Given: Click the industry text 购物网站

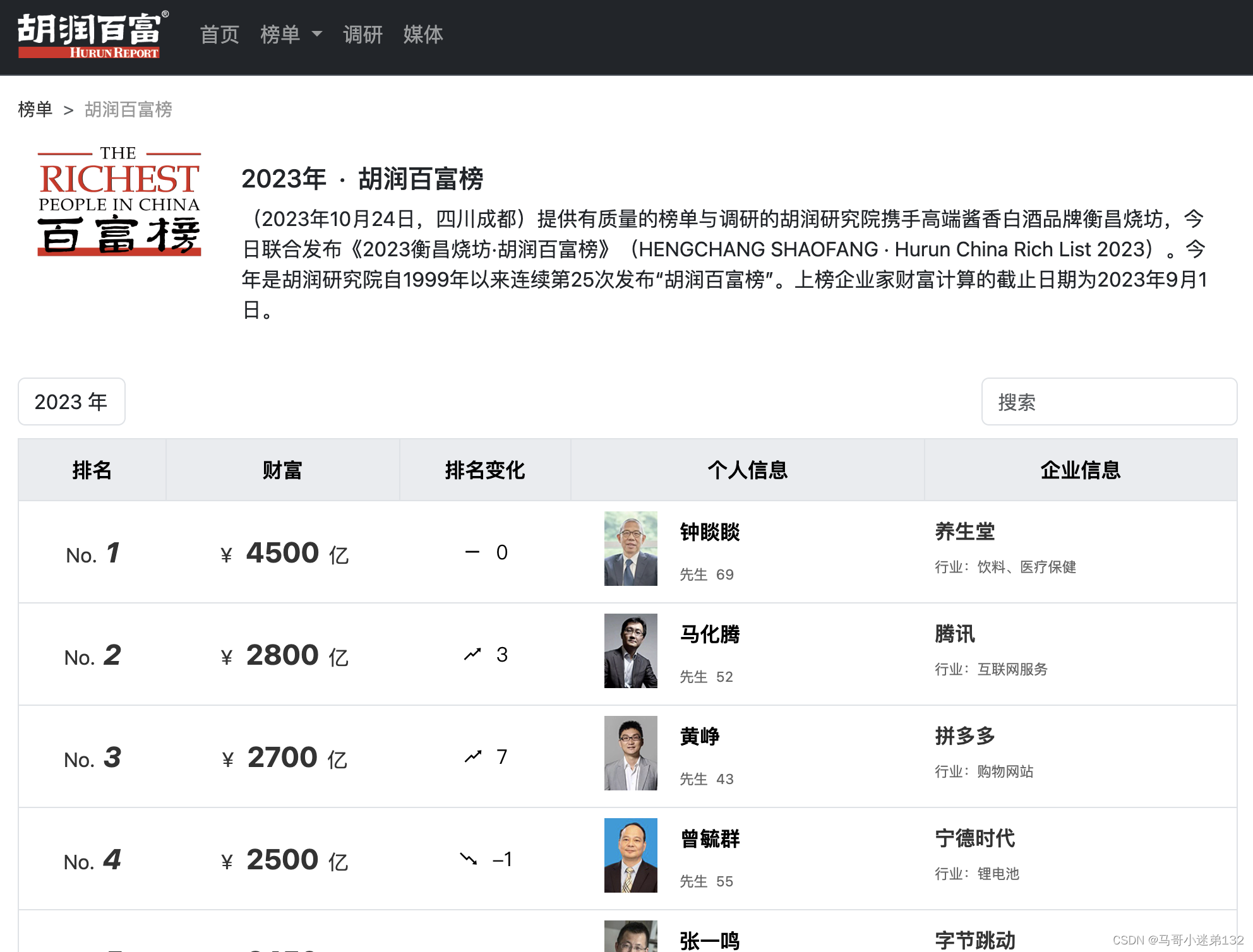Looking at the screenshot, I should (1005, 771).
